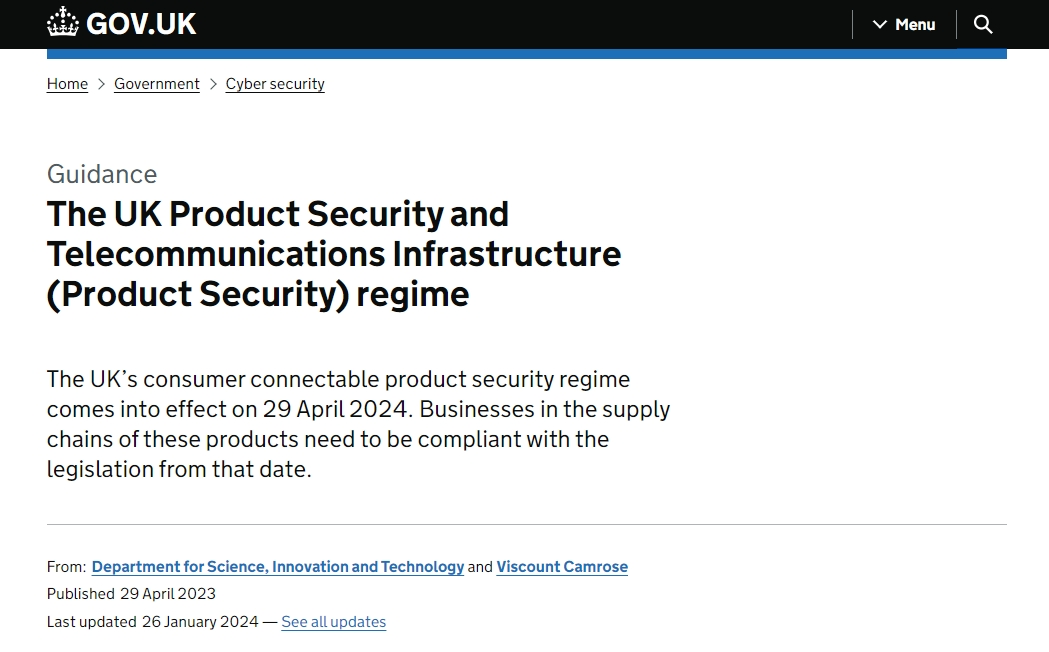Open the Menu navigation label

[915, 24]
